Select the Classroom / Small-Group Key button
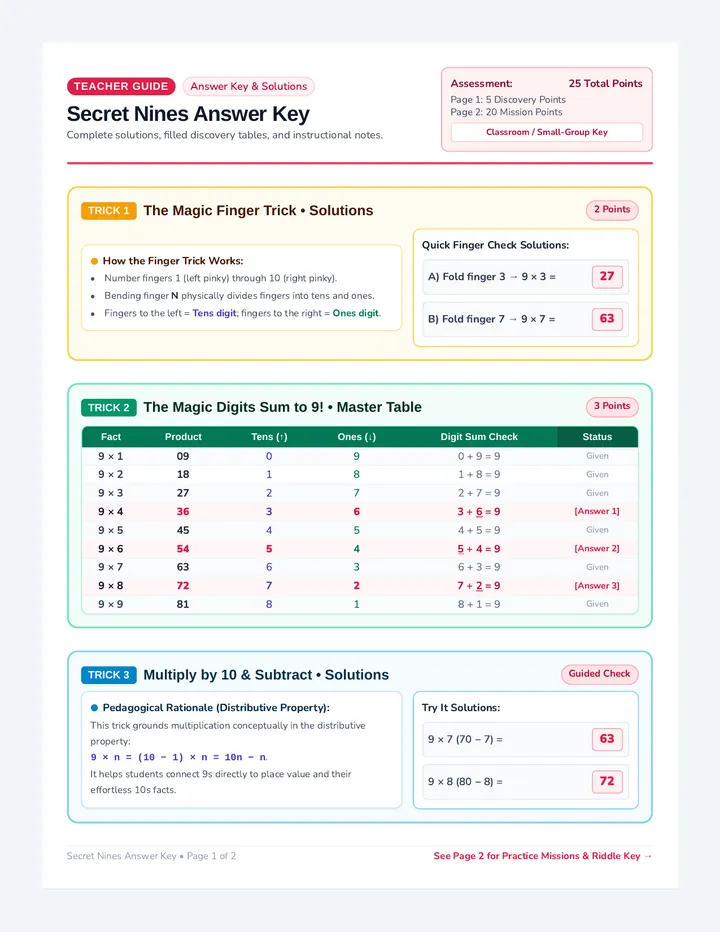This screenshot has width=720, height=932. tap(546, 132)
